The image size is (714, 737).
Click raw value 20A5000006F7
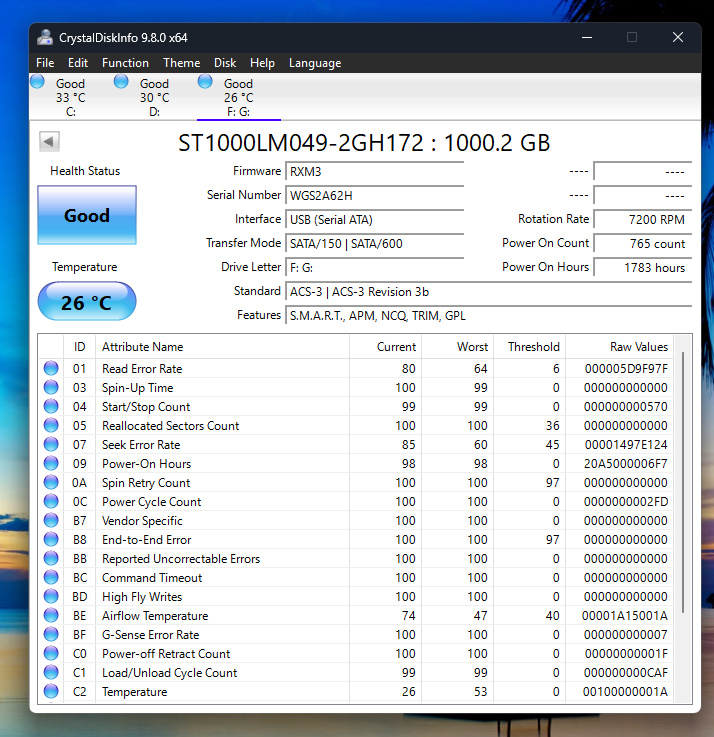coord(626,464)
